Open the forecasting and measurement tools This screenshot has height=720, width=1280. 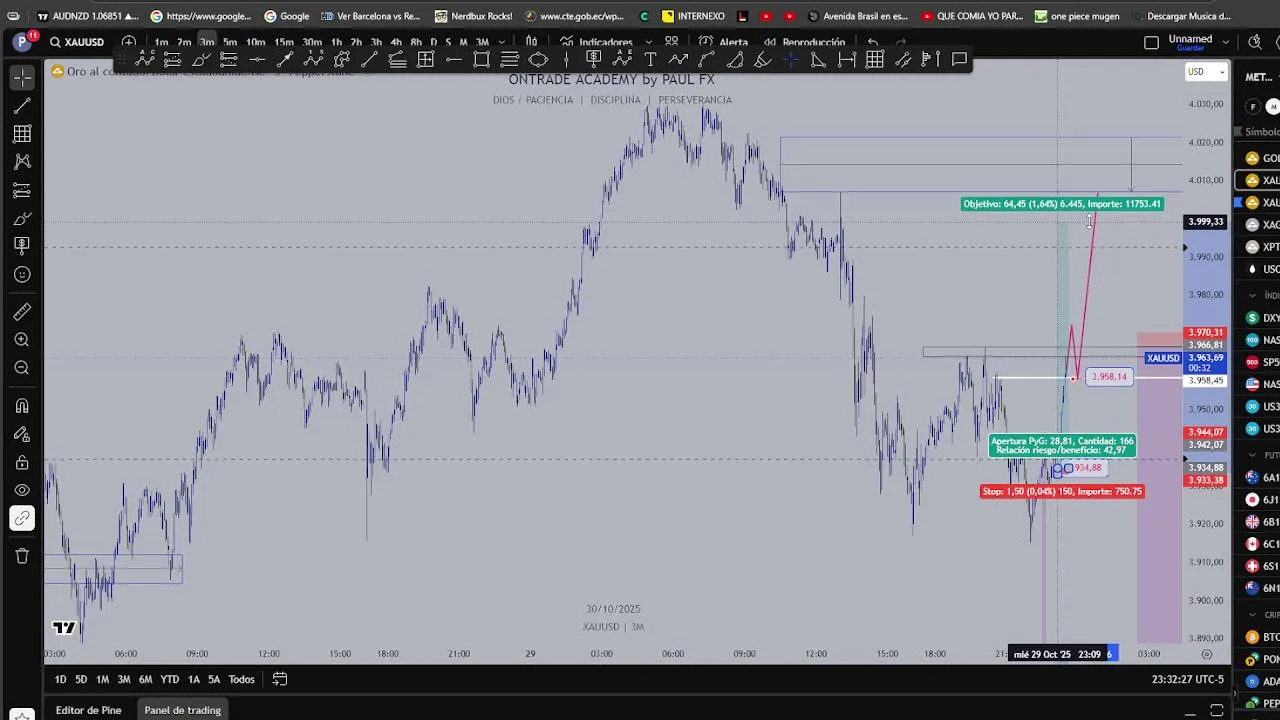pos(22,190)
